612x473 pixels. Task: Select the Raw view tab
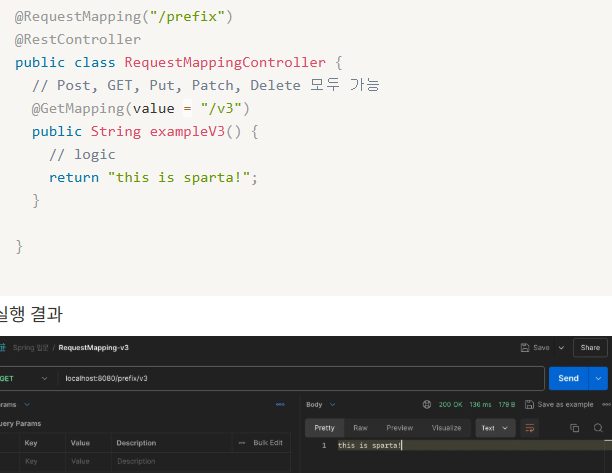point(360,428)
